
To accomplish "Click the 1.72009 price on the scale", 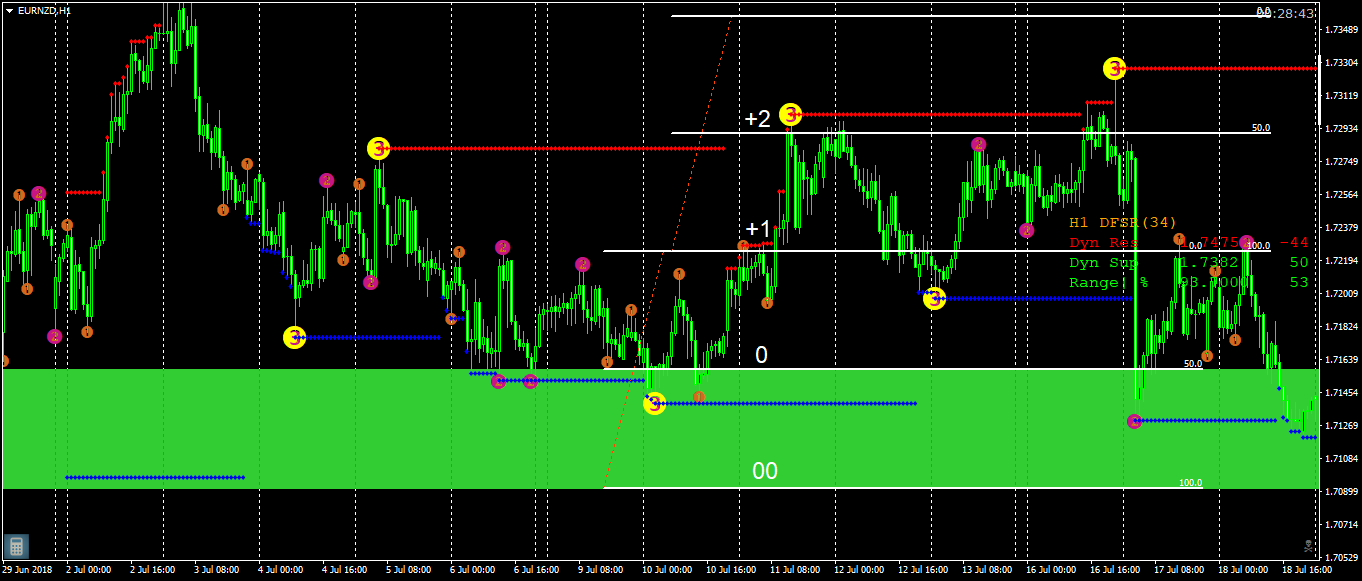I will (1341, 294).
